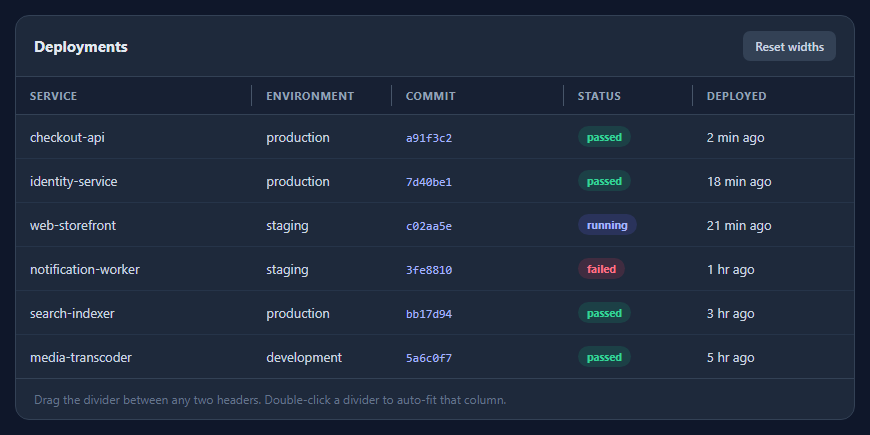The width and height of the screenshot is (870, 435).
Task: Select the checkout-api service name
Action: pyautogui.click(x=67, y=137)
